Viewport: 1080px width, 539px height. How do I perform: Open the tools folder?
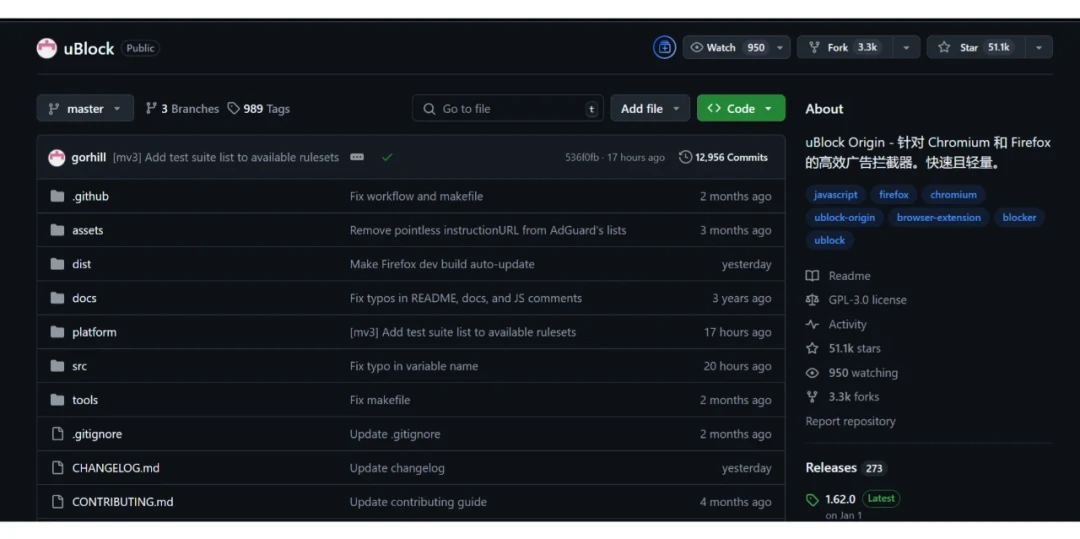click(85, 400)
